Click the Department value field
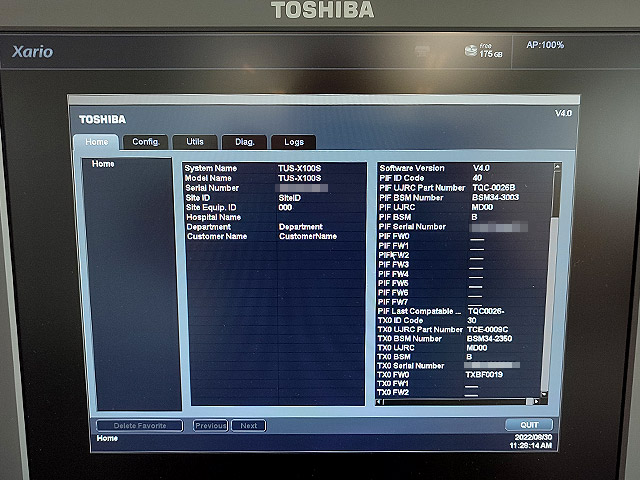 coord(301,227)
